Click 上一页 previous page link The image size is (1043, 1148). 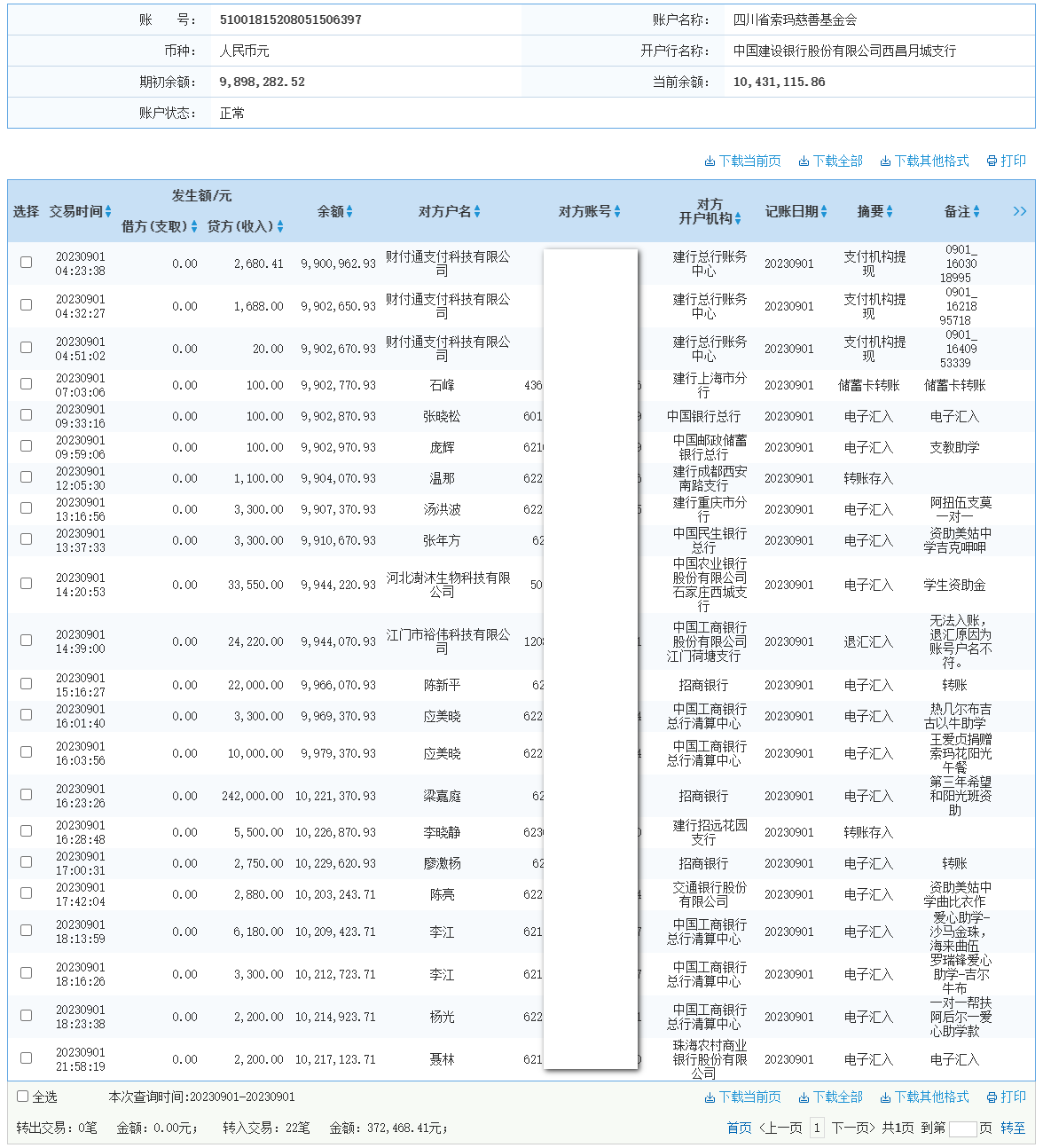780,1128
